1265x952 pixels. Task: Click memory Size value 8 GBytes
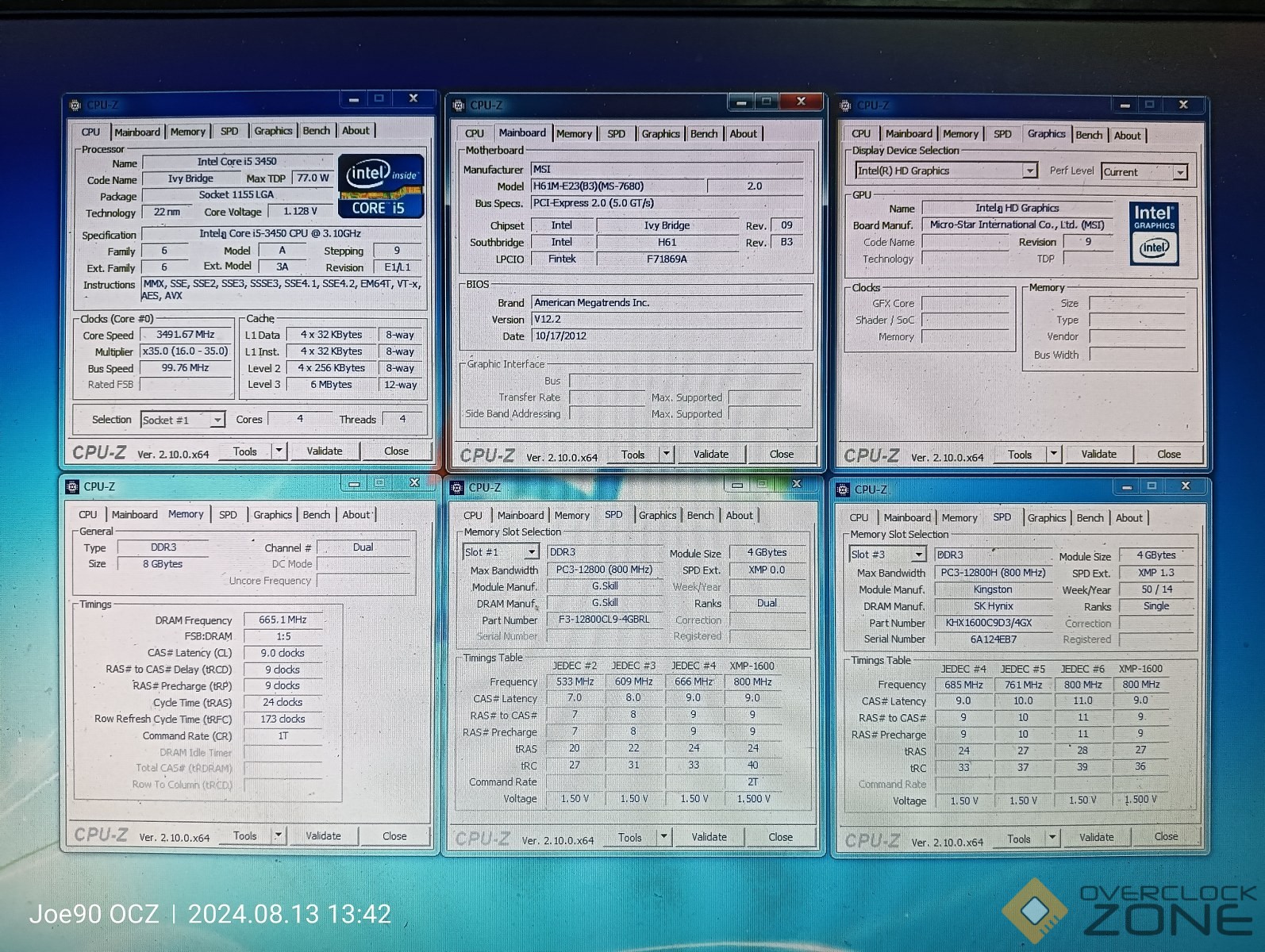[x=163, y=564]
